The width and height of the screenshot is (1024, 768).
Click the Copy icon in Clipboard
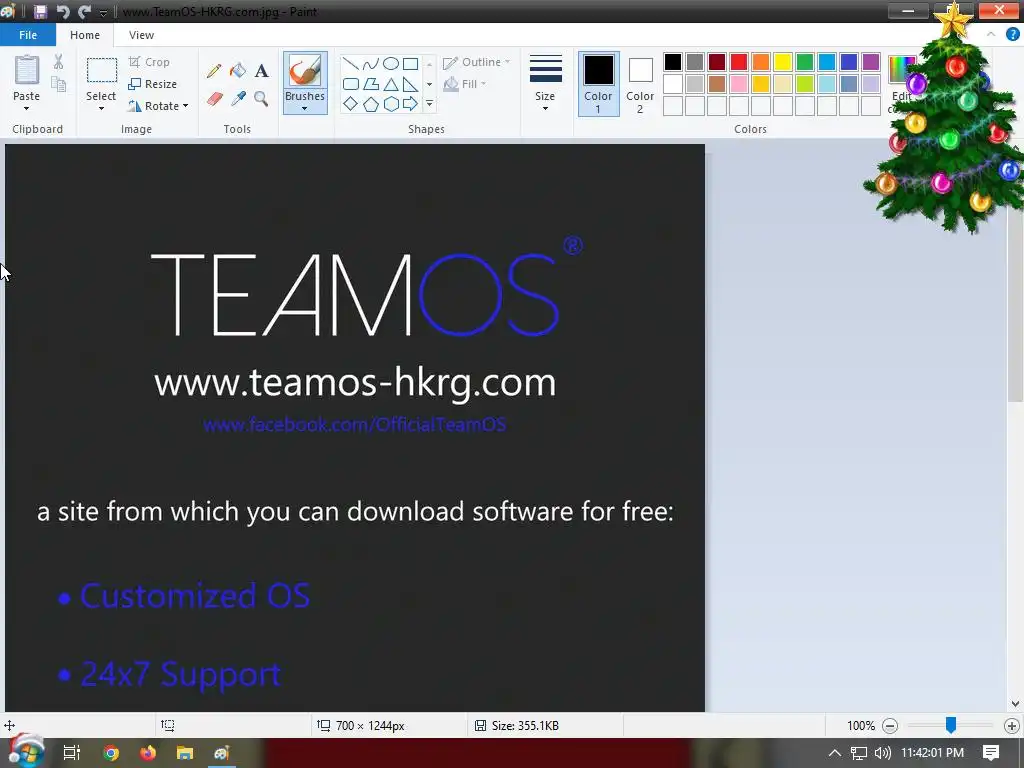(58, 84)
